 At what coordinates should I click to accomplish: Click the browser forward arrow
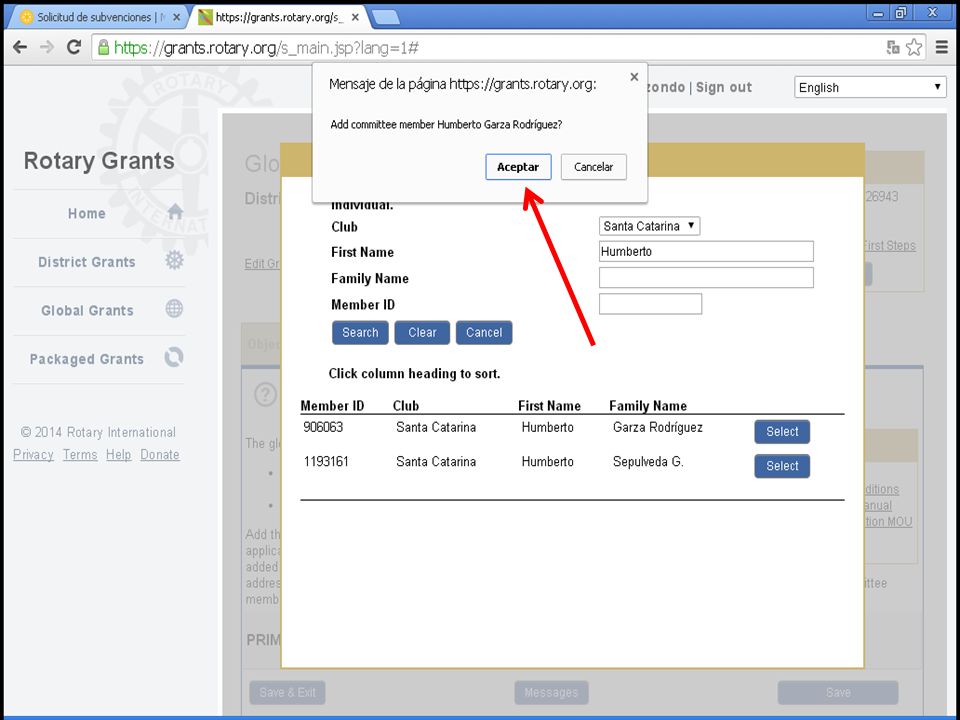coord(47,47)
